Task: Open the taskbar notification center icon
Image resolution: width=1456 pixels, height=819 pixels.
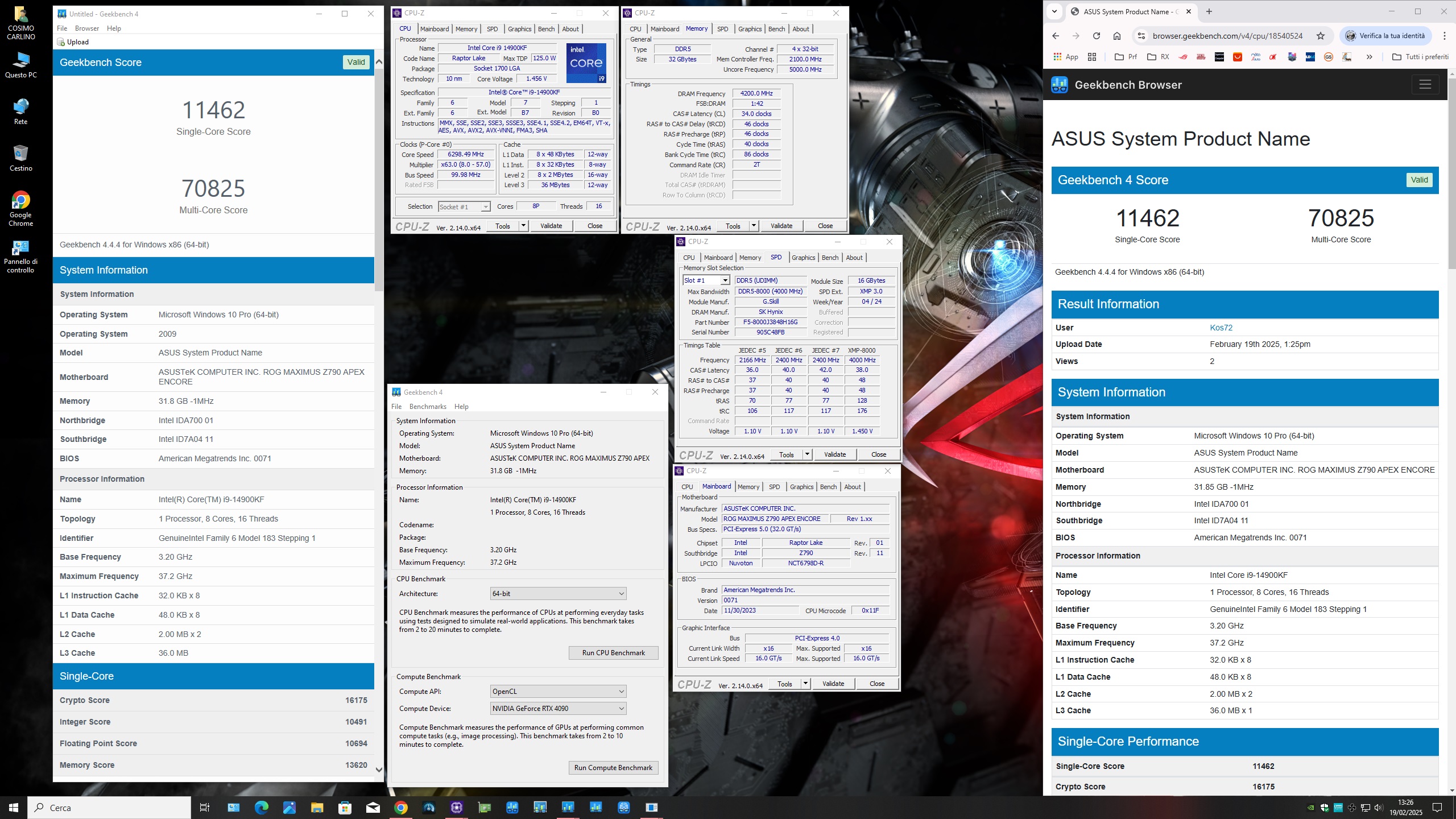Action: click(1437, 808)
